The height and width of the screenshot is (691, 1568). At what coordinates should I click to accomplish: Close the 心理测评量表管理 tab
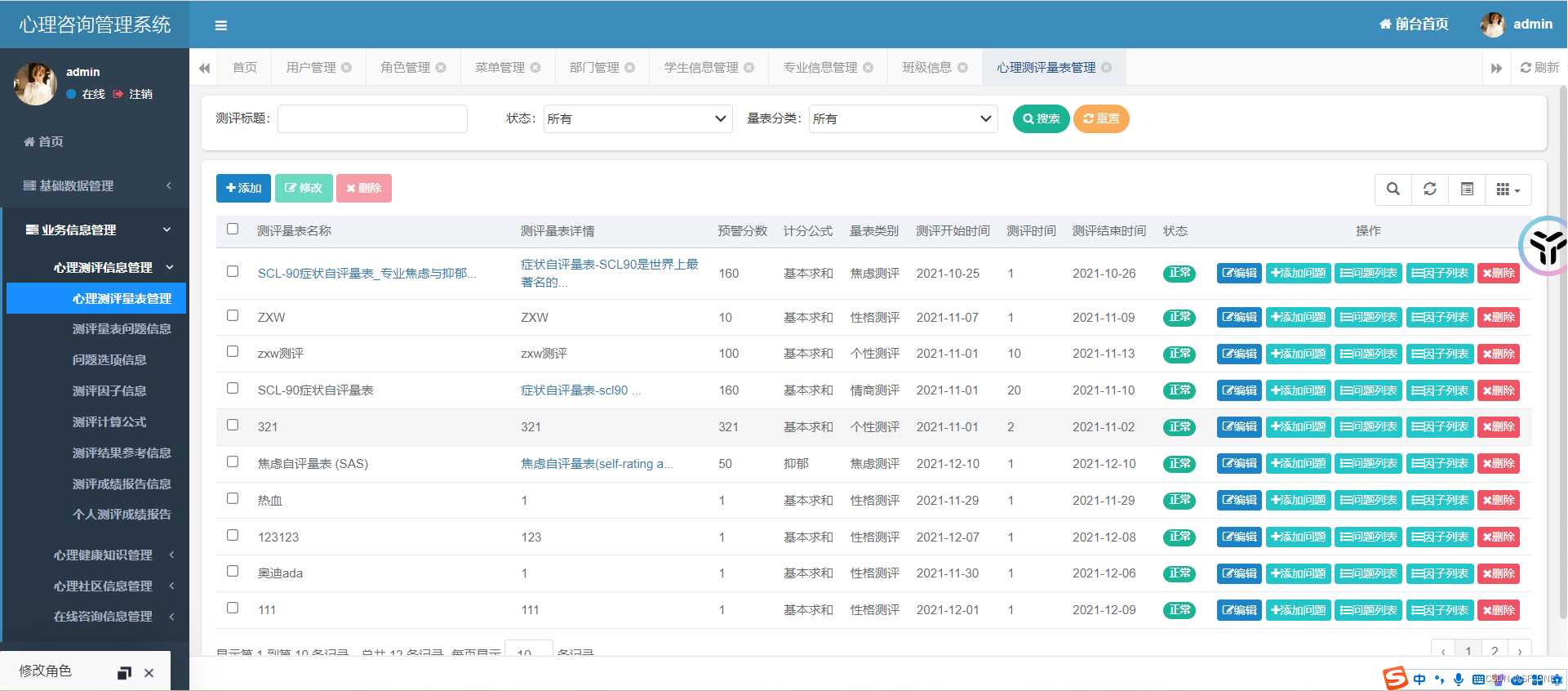pos(1106,68)
